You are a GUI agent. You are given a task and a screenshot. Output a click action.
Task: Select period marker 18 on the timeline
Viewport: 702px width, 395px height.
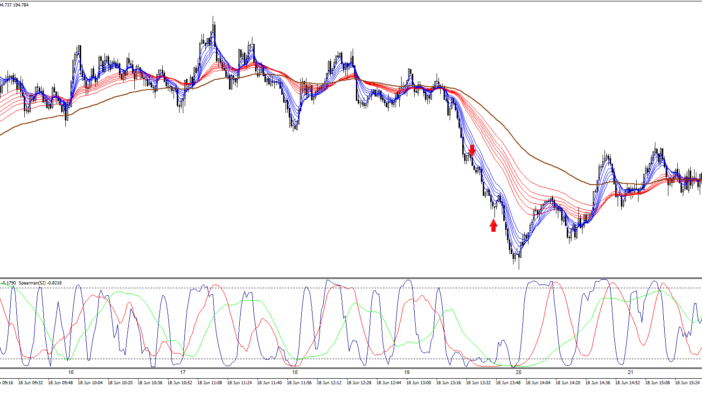[x=295, y=373]
